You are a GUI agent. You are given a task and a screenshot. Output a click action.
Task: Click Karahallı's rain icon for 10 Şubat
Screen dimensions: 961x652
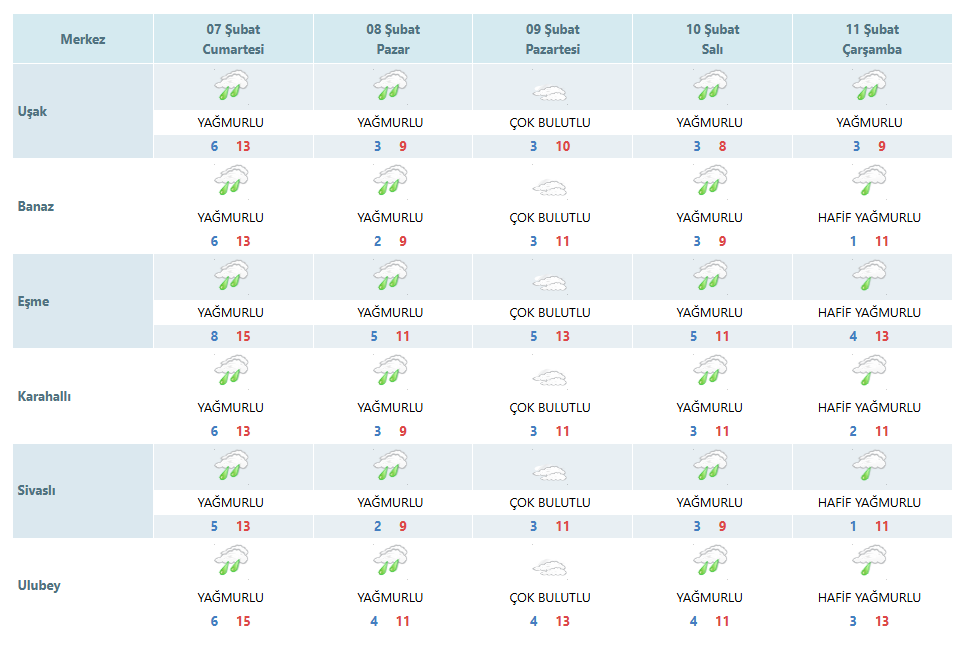click(x=710, y=370)
